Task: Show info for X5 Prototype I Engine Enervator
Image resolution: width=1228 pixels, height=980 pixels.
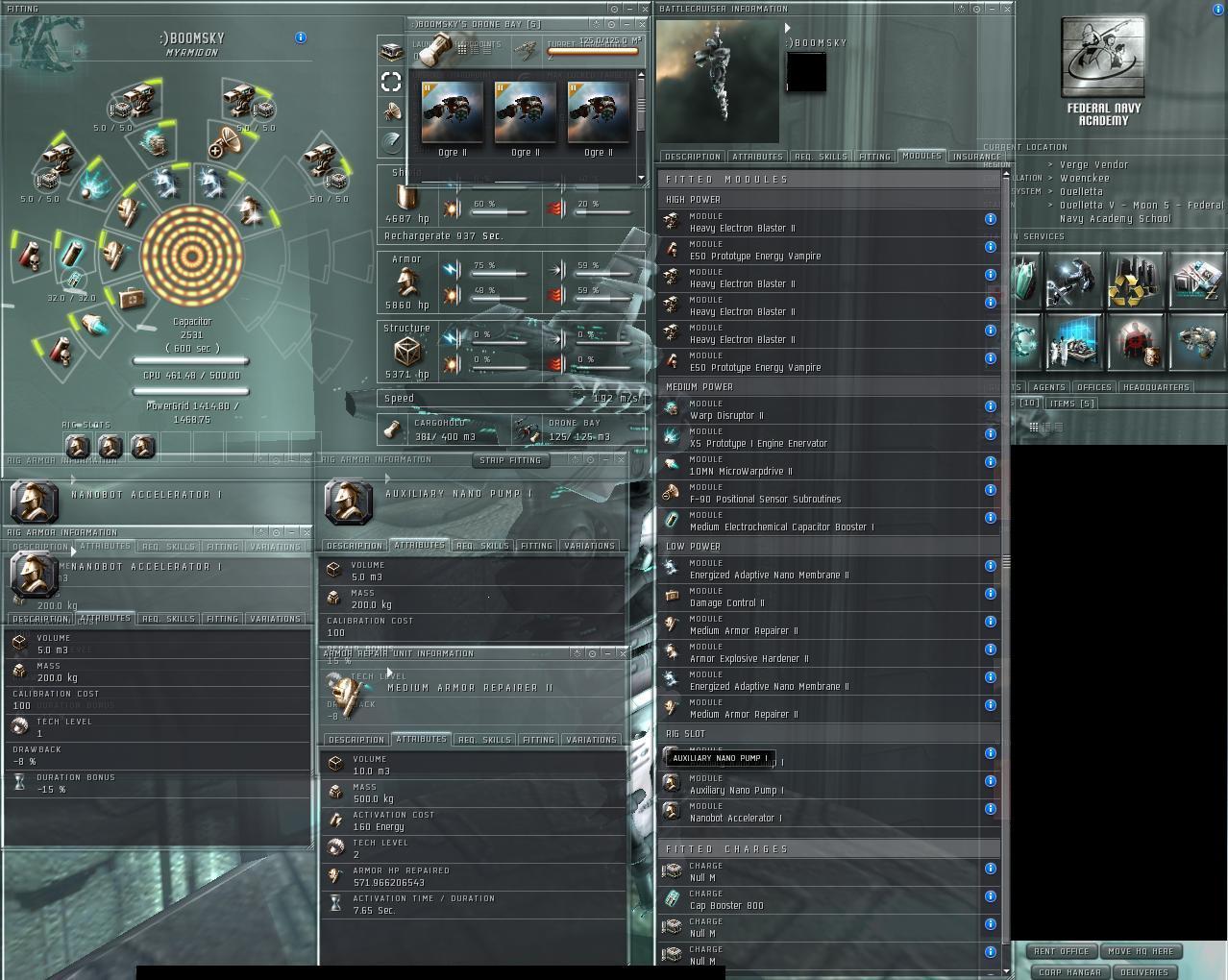Action: tap(990, 434)
